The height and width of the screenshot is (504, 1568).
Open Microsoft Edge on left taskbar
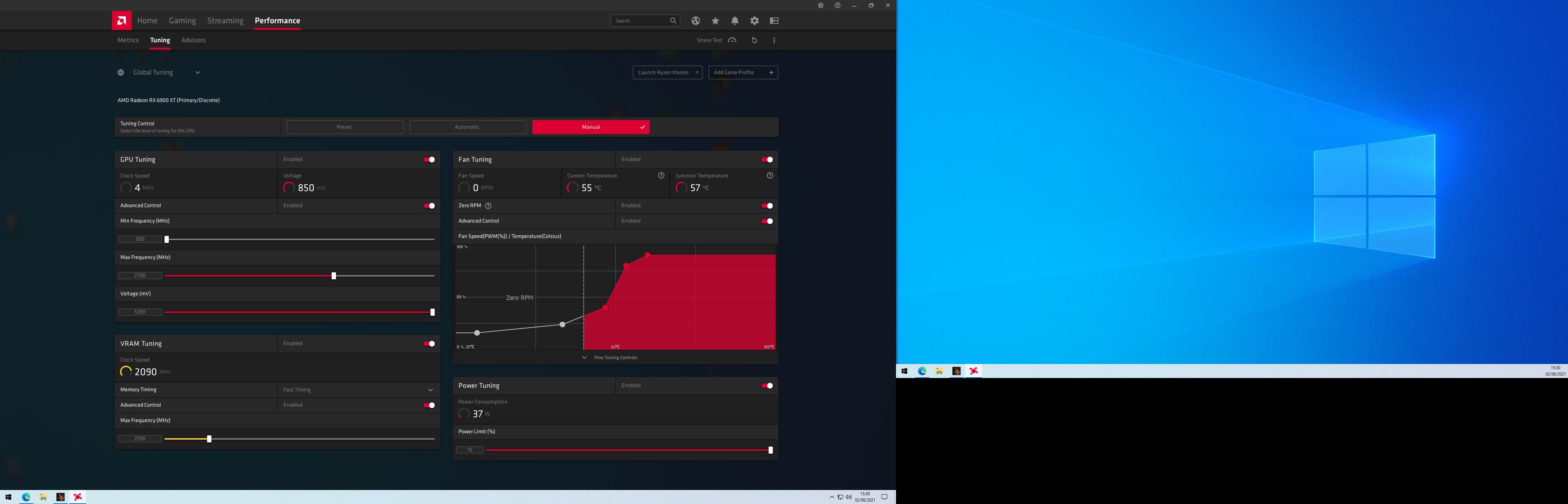[26, 497]
